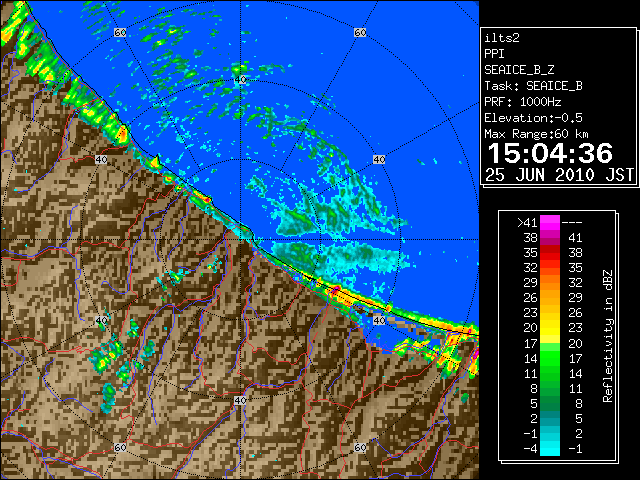Select the "PPI" scan type text
Image resolution: width=640 pixels, height=480 pixels.
pyautogui.click(x=494, y=54)
